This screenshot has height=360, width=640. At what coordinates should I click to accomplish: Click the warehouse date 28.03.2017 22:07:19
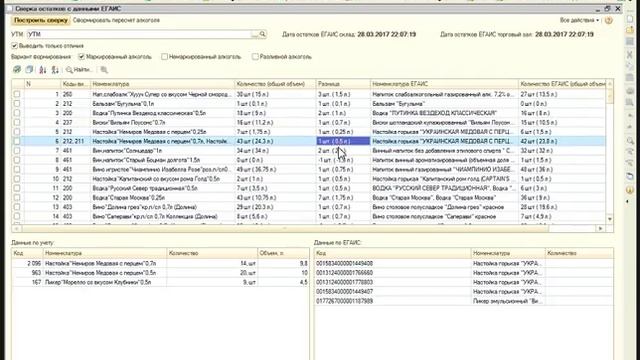click(x=387, y=35)
